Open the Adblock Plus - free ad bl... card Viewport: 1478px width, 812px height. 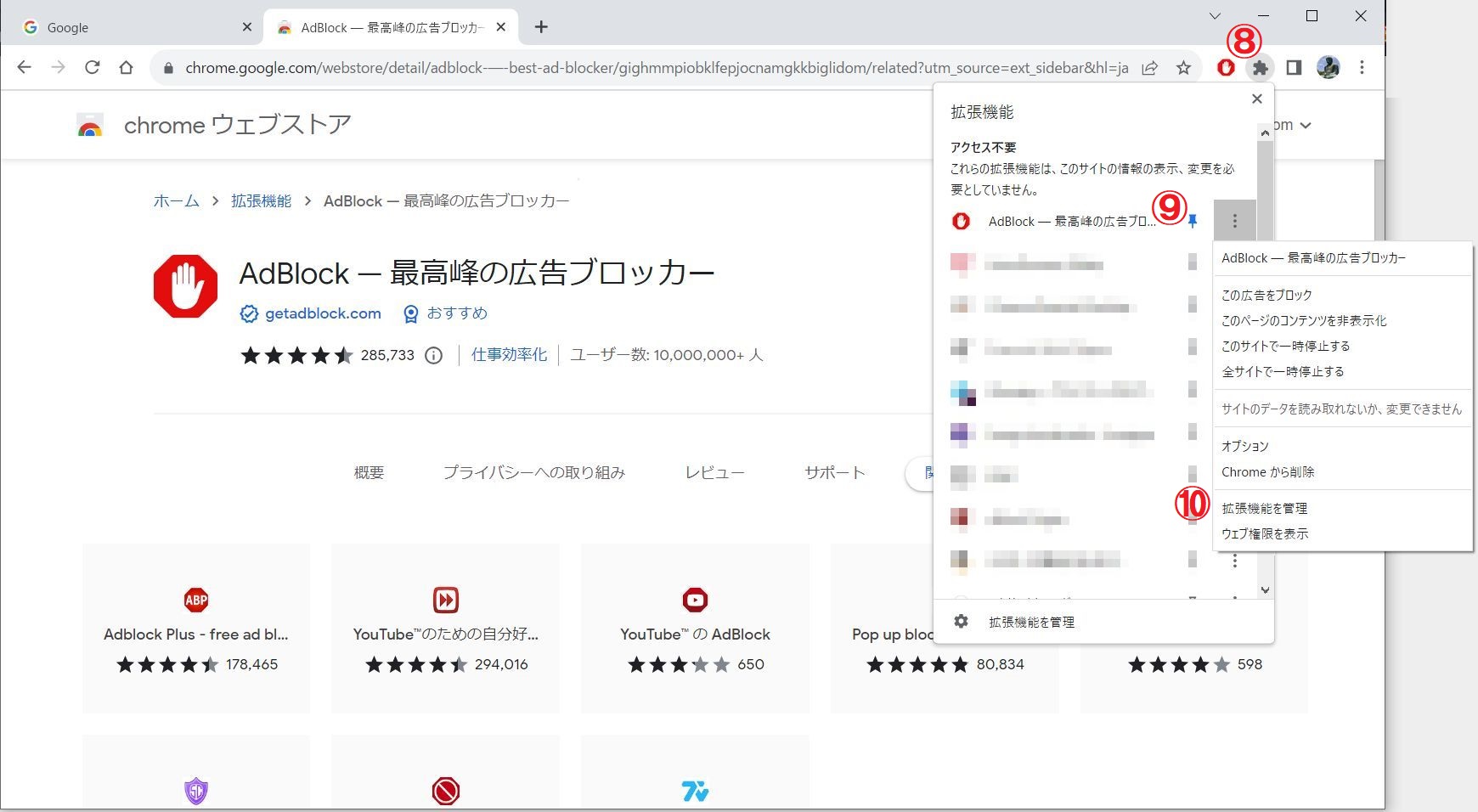pyautogui.click(x=196, y=629)
